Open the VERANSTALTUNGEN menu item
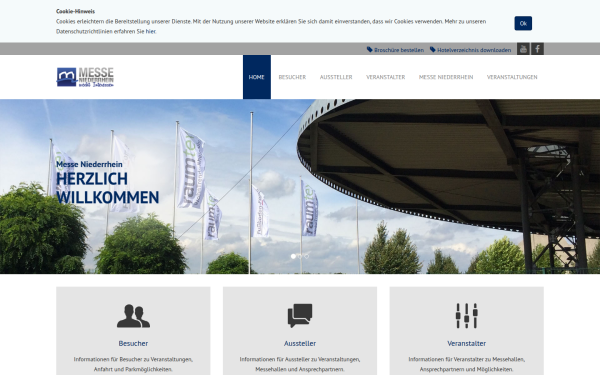This screenshot has width=600, height=375. tap(512, 77)
